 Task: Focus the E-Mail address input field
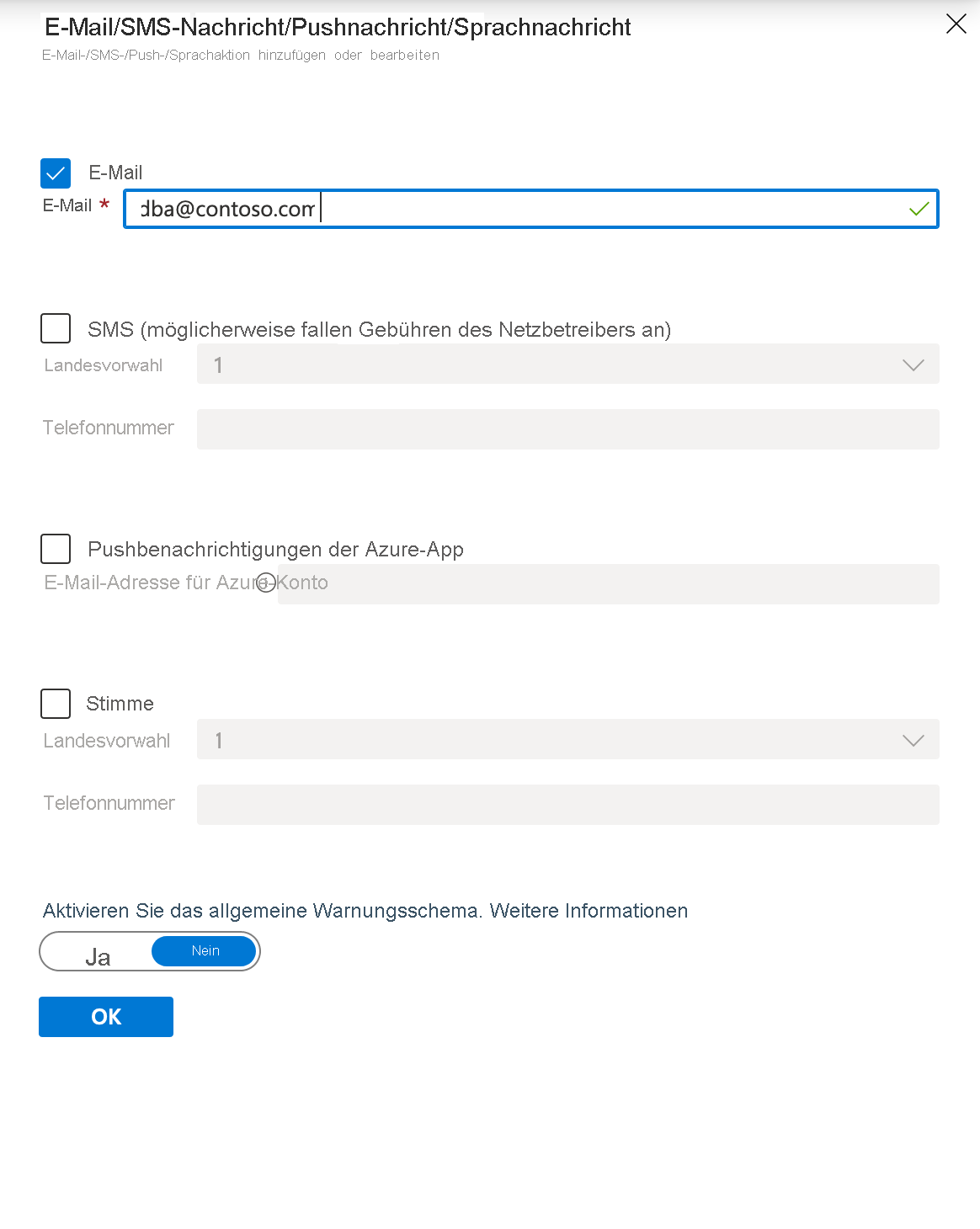click(x=531, y=209)
